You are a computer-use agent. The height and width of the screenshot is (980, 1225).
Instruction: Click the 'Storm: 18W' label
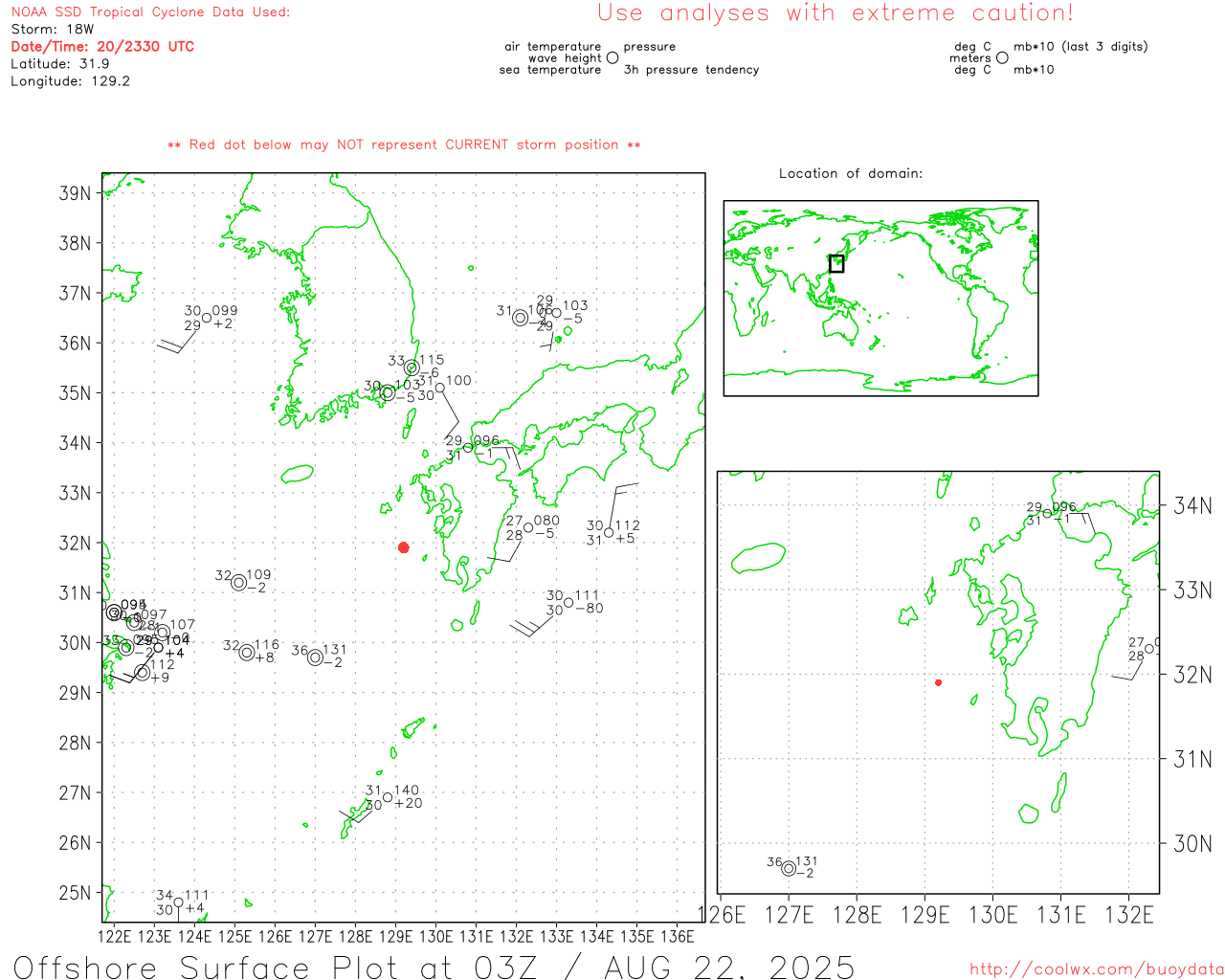click(x=53, y=29)
